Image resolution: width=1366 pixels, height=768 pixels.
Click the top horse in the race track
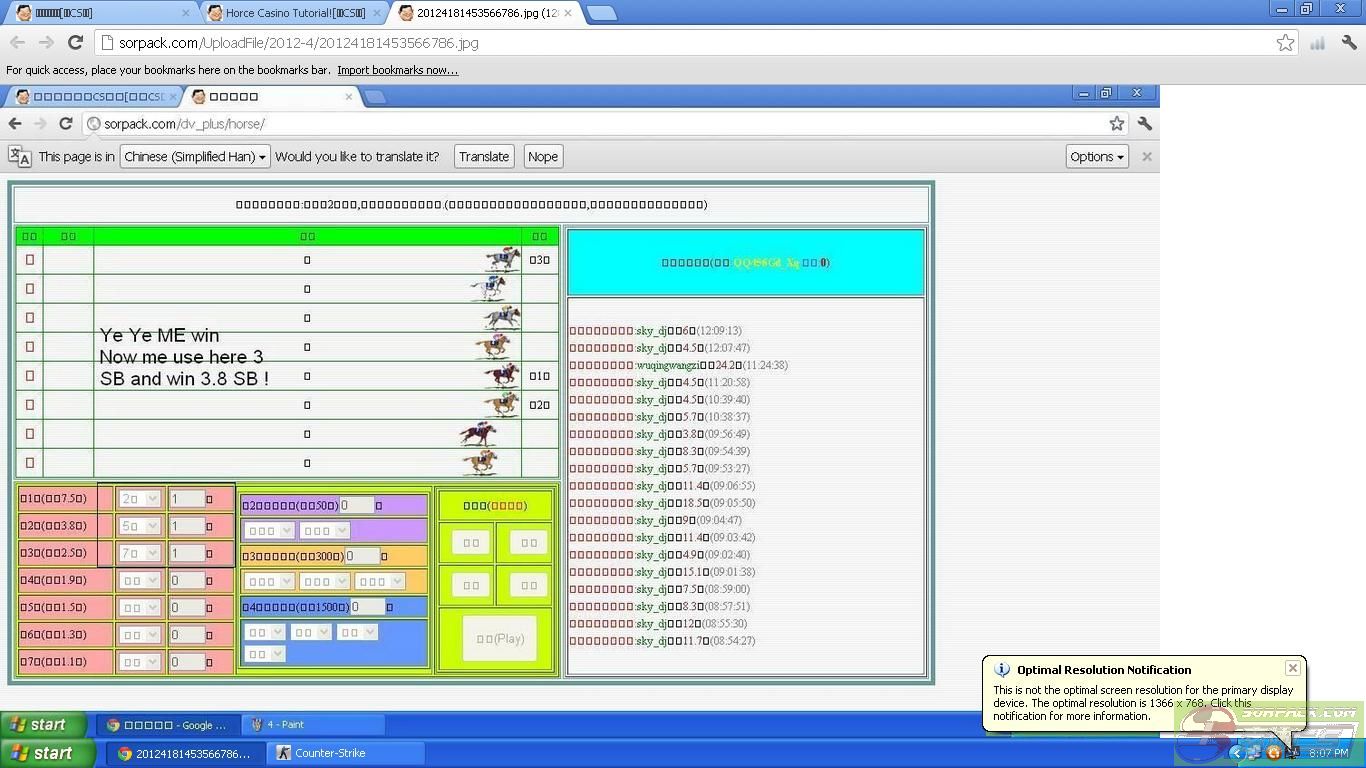(502, 259)
